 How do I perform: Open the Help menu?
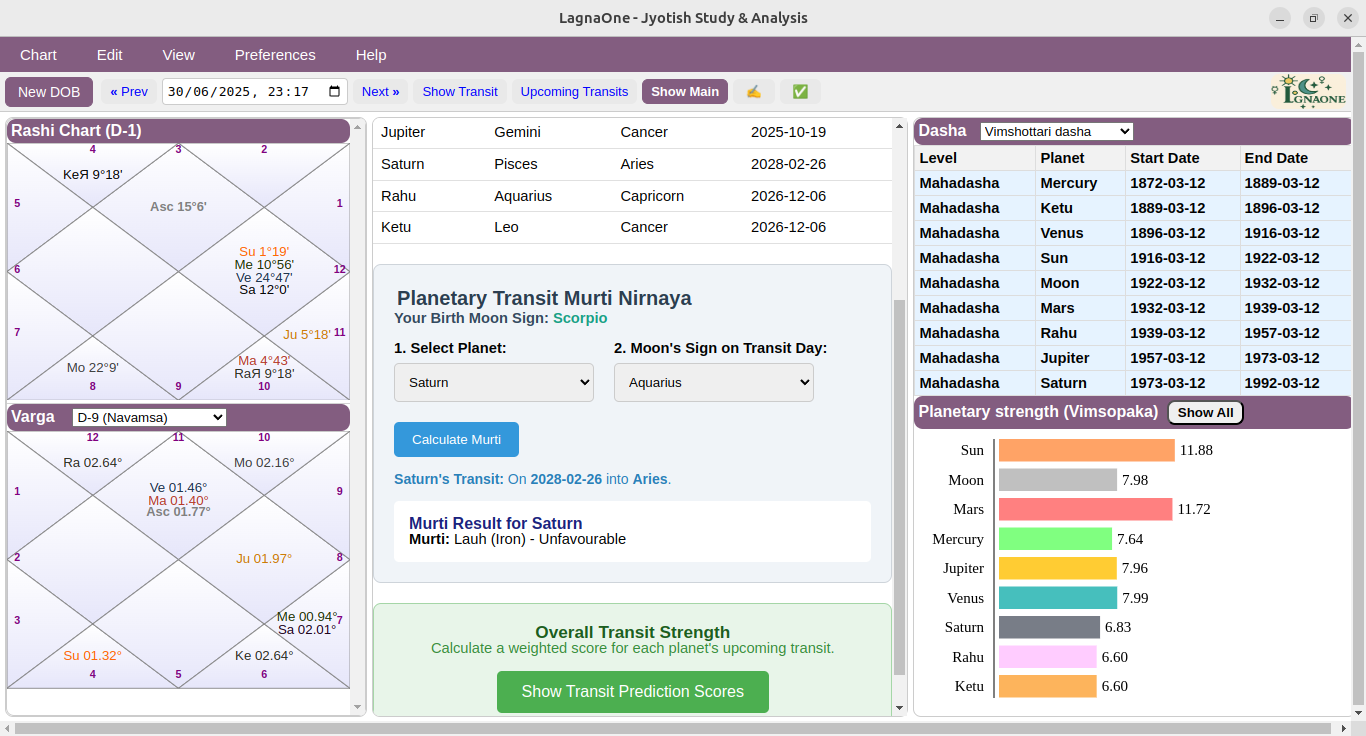click(x=371, y=55)
